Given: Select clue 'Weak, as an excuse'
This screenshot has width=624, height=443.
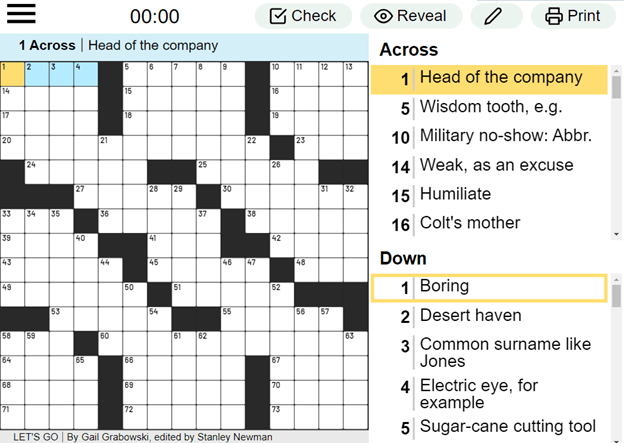Looking at the screenshot, I should [x=496, y=165].
